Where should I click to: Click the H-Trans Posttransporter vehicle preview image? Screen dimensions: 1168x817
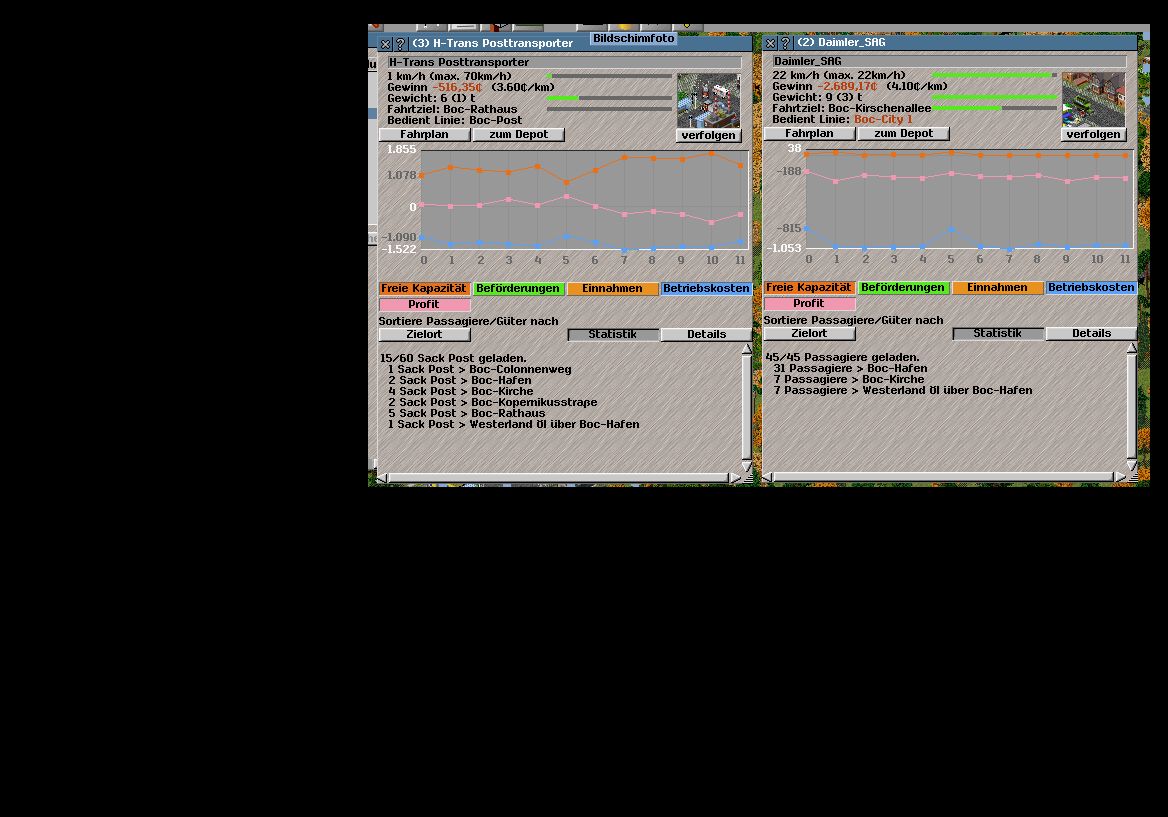[x=708, y=100]
